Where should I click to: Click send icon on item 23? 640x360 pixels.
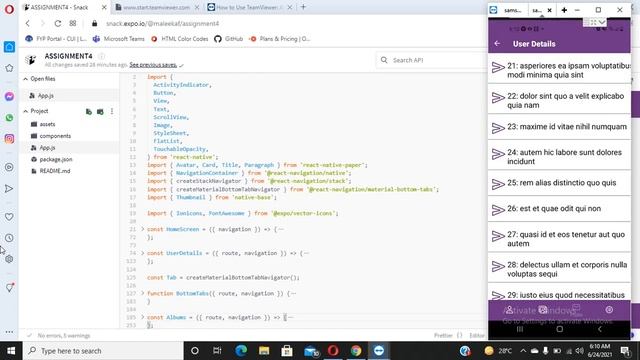[x=498, y=128]
